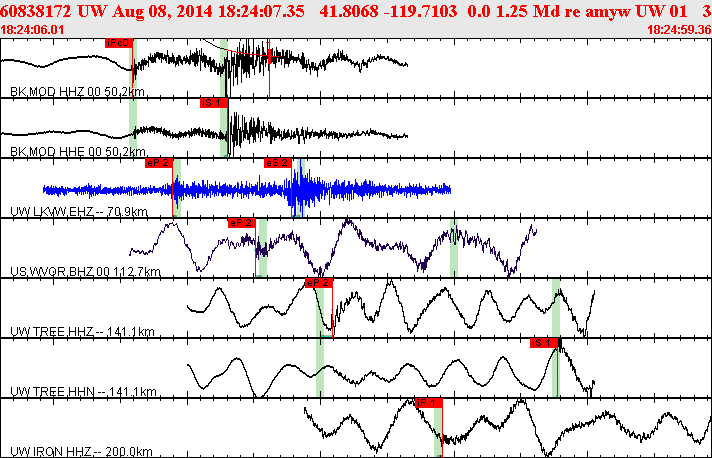Click the eP 2 pick on US.WVOR BHZ
Image resolution: width=712 pixels, height=458 pixels.
point(242,222)
